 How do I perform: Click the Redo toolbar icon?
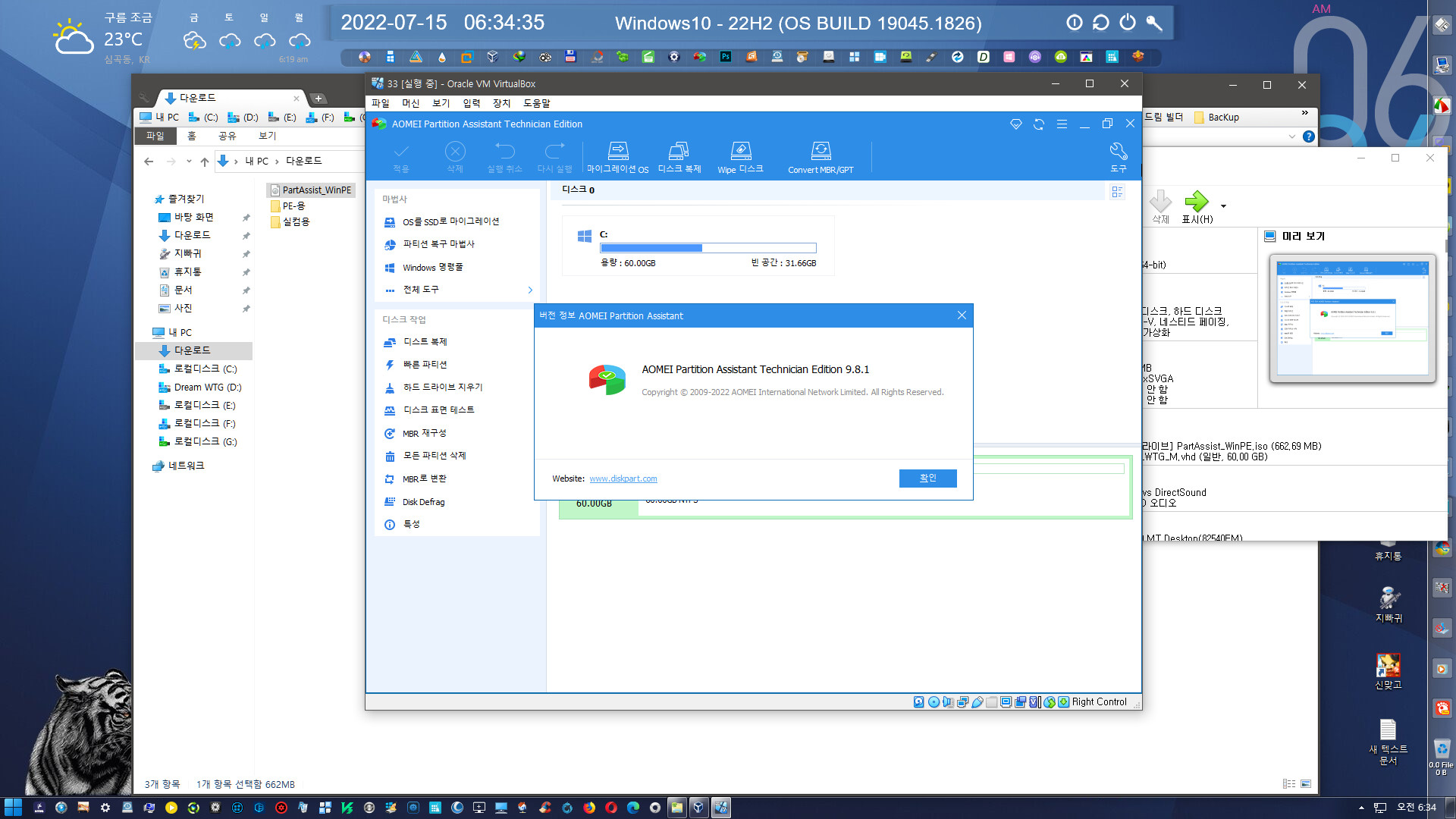(554, 158)
